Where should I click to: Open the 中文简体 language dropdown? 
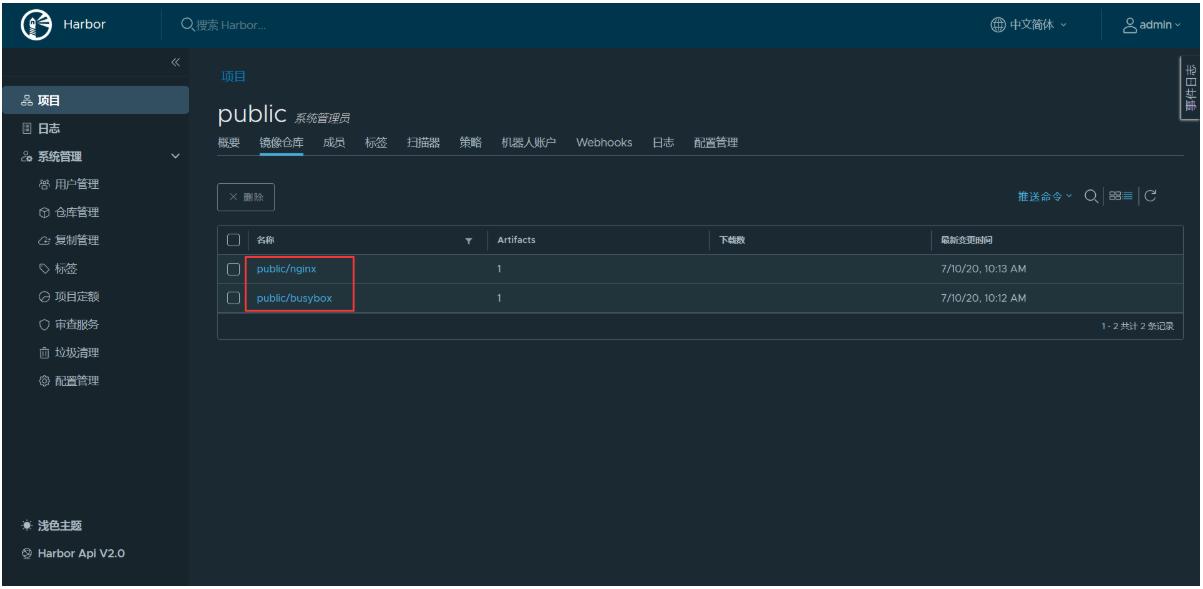(x=1029, y=25)
